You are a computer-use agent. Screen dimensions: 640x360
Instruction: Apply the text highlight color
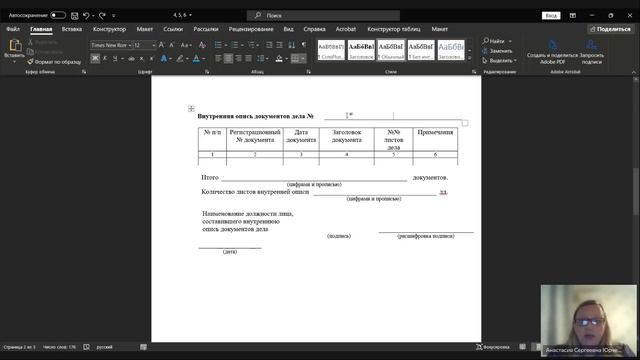[x=180, y=59]
